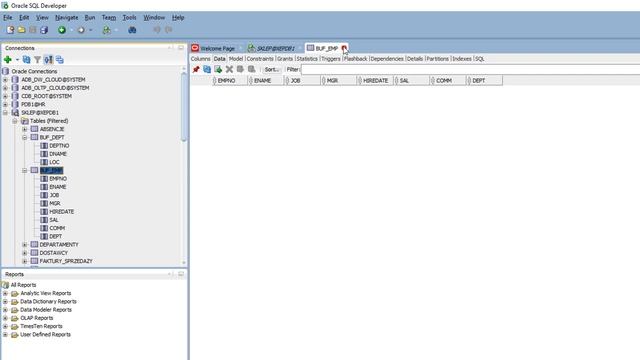The image size is (640, 360).
Task: Select the DNAME column under BUF_DEPT
Action: [x=58, y=154]
